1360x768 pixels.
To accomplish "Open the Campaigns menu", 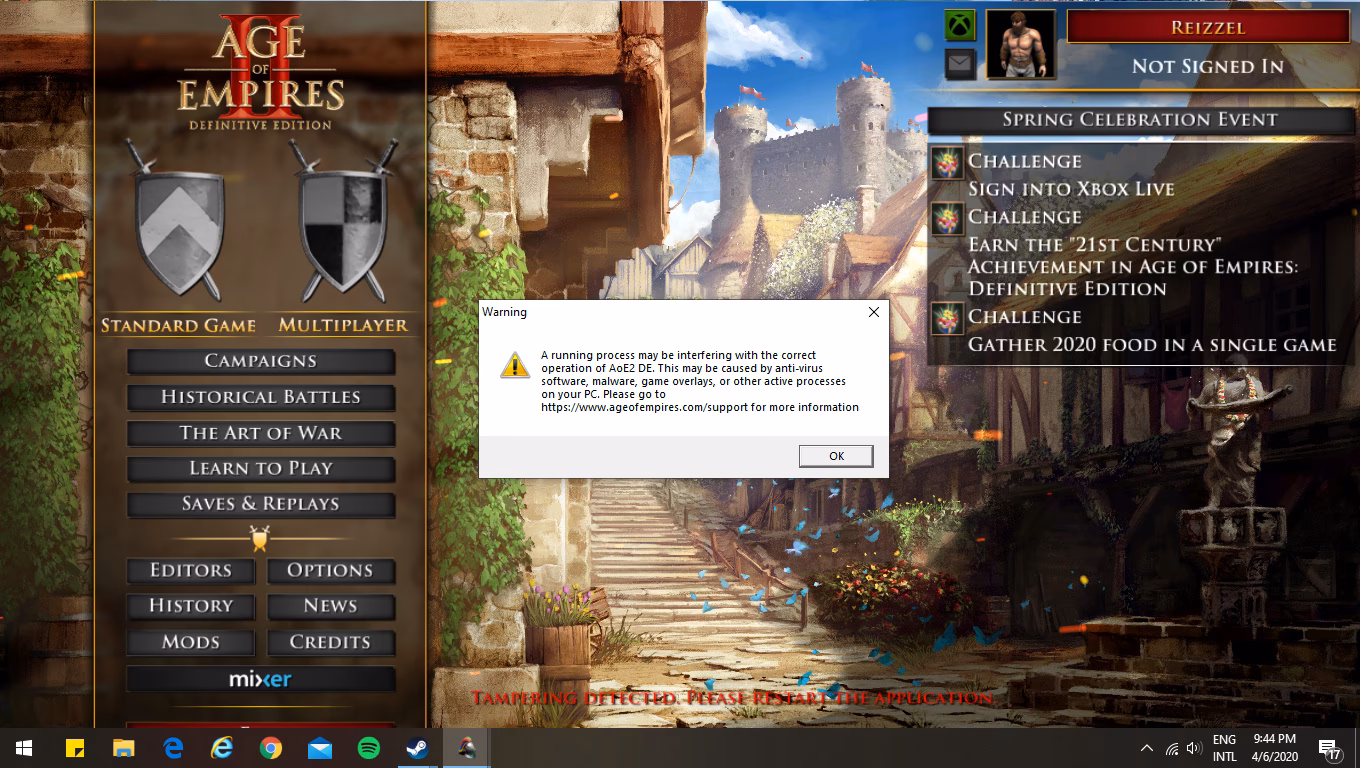I will 261,361.
